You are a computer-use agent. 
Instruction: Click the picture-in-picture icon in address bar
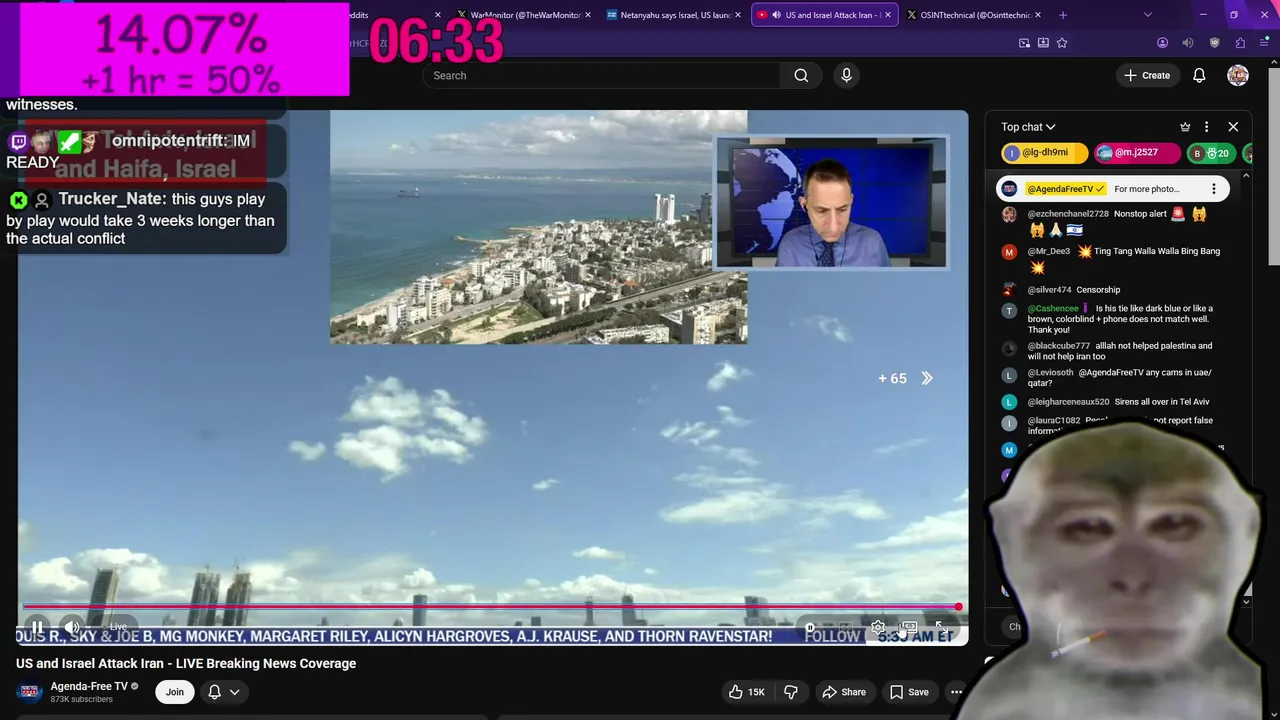pyautogui.click(x=1024, y=43)
